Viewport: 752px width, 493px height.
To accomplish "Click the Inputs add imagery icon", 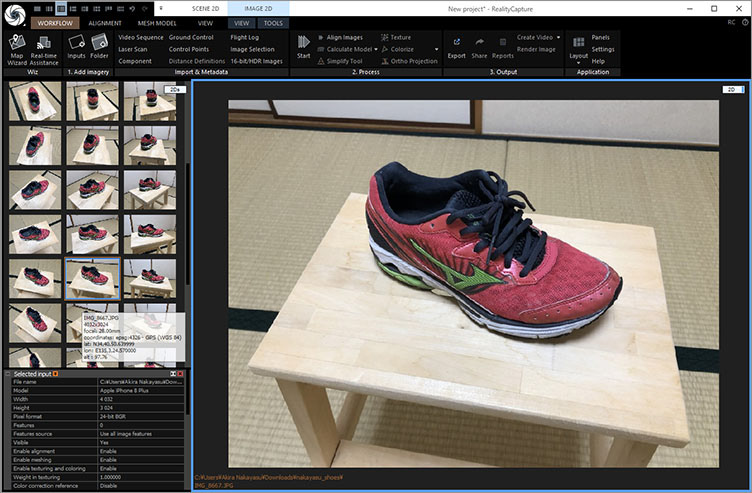I will (x=76, y=47).
